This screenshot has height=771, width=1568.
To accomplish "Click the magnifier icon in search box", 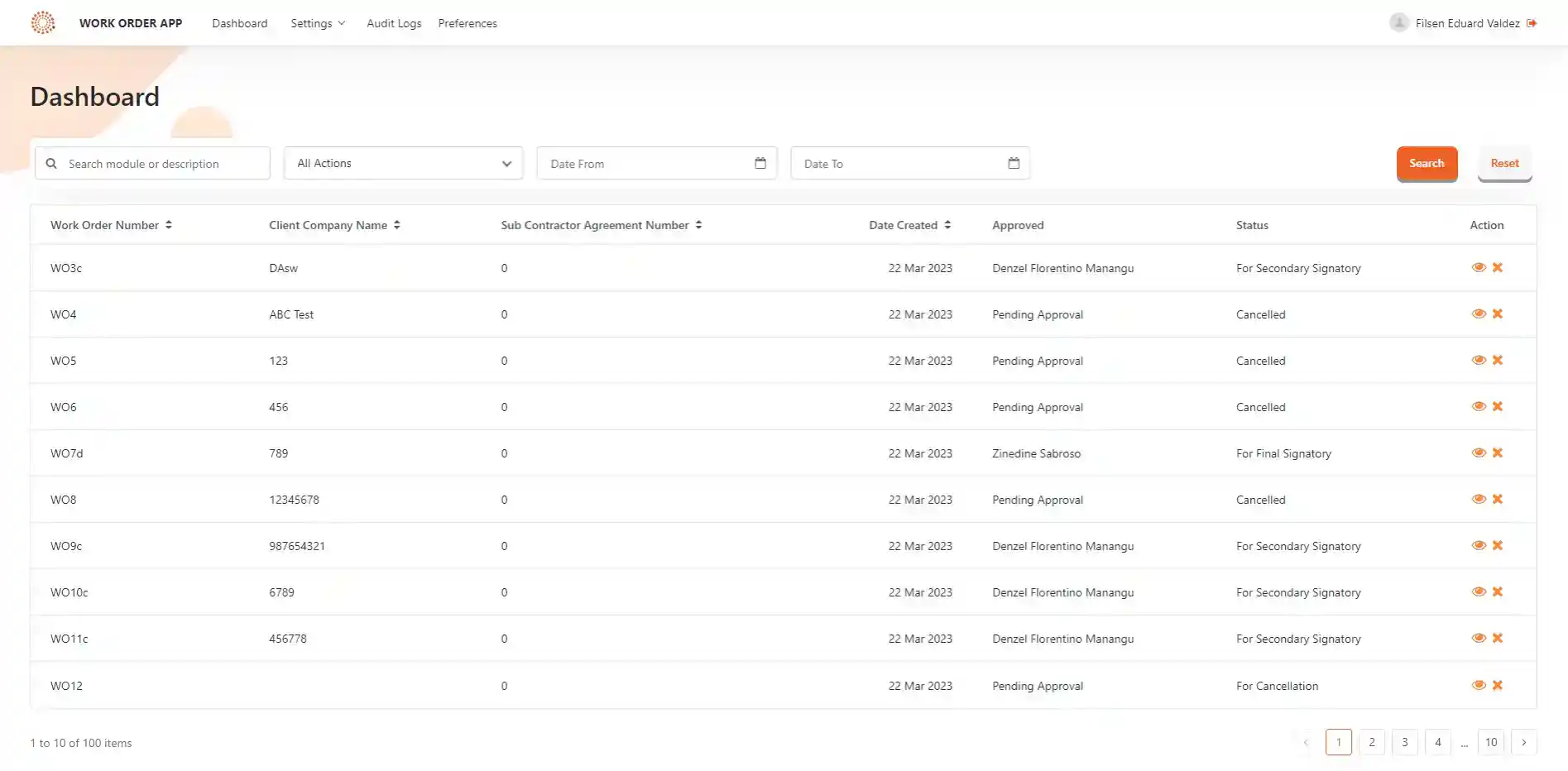I will [51, 164].
